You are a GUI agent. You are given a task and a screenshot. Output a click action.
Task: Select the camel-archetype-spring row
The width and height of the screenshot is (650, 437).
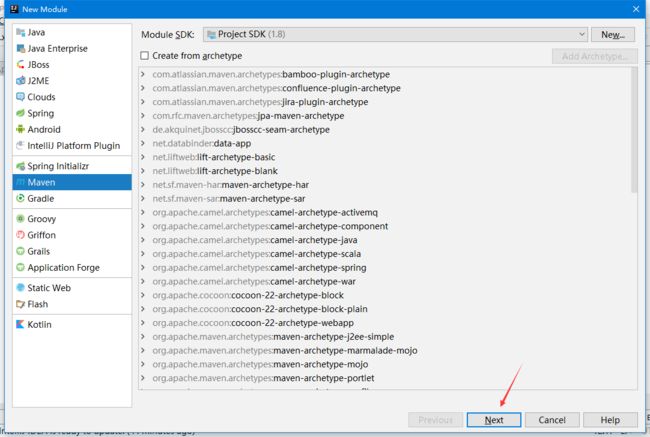click(x=385, y=267)
